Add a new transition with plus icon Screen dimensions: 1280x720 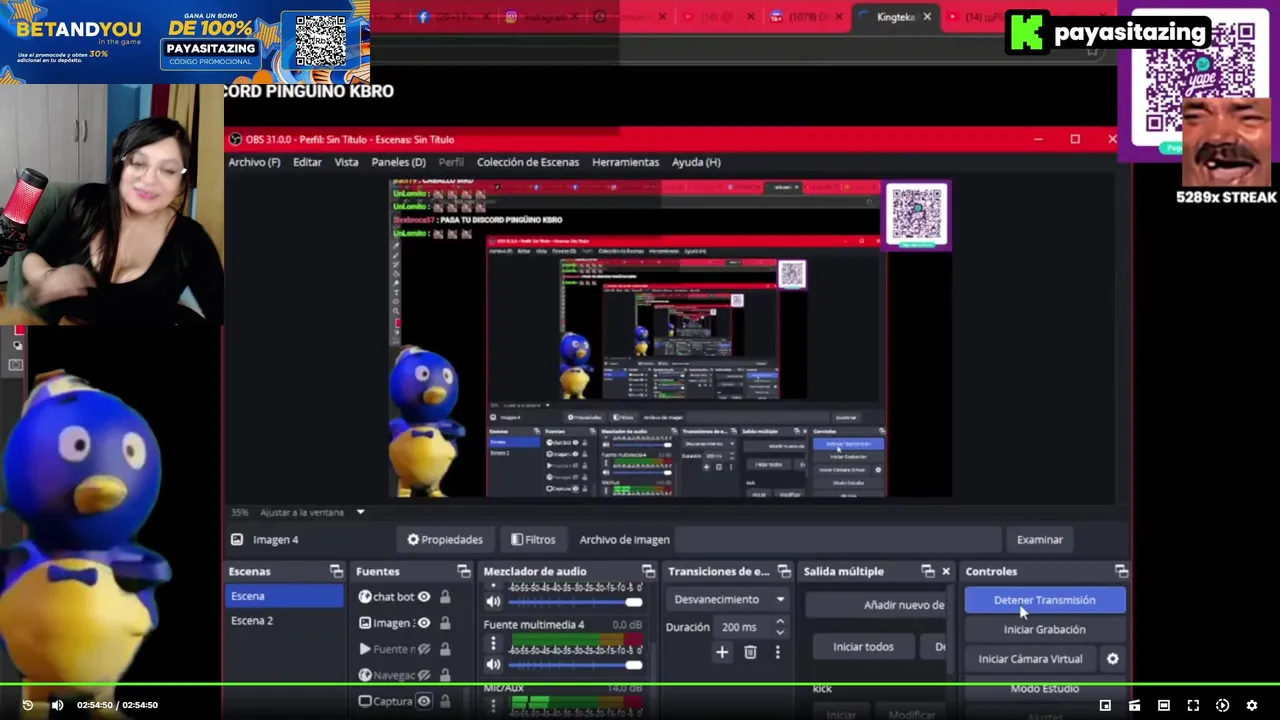click(x=722, y=652)
